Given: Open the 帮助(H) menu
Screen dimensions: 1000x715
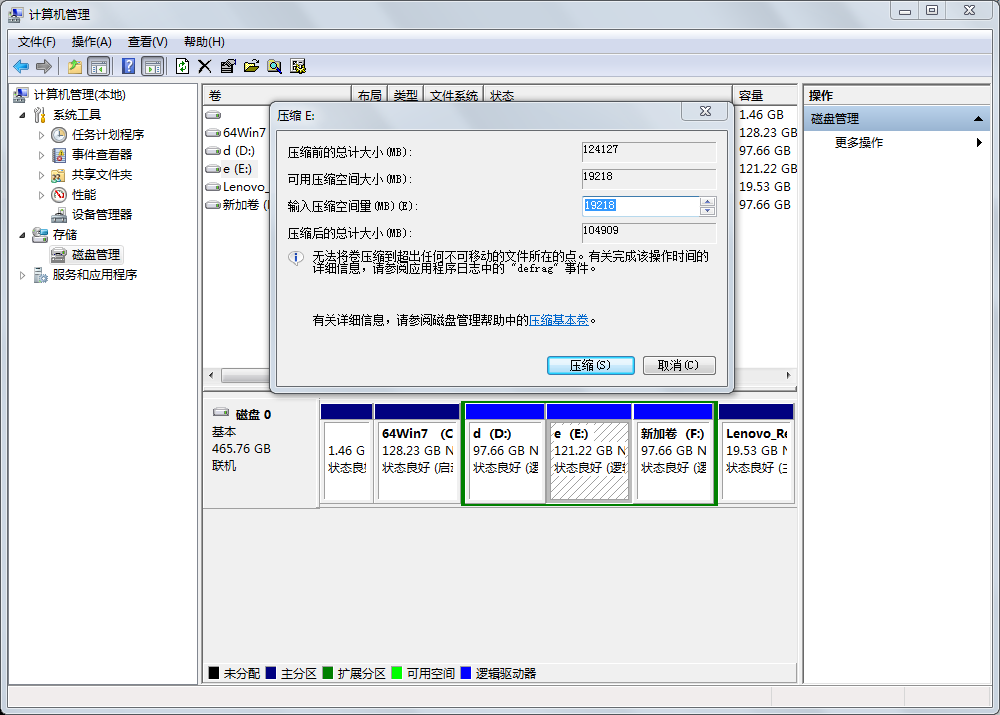Looking at the screenshot, I should 204,42.
